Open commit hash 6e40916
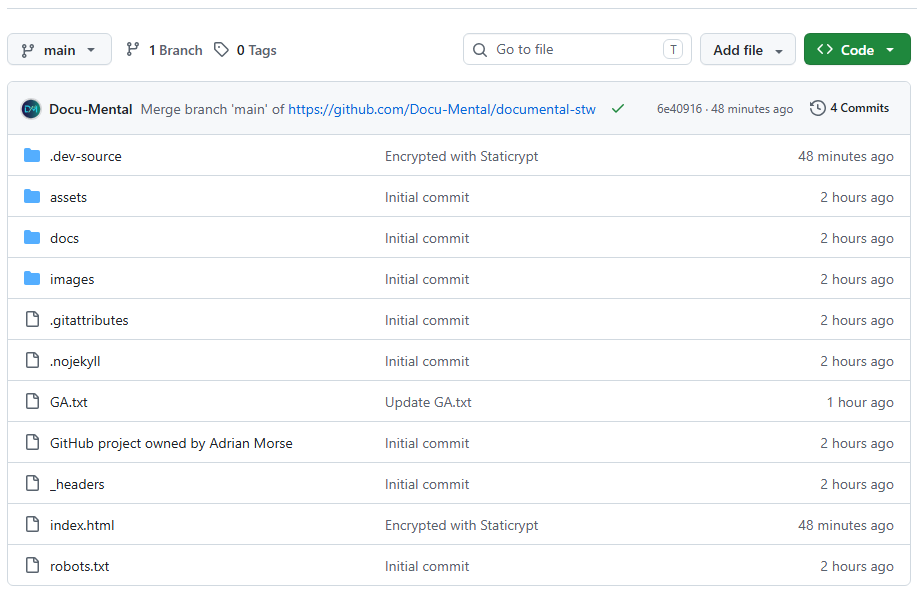Image resolution: width=917 pixels, height=595 pixels. (x=679, y=109)
